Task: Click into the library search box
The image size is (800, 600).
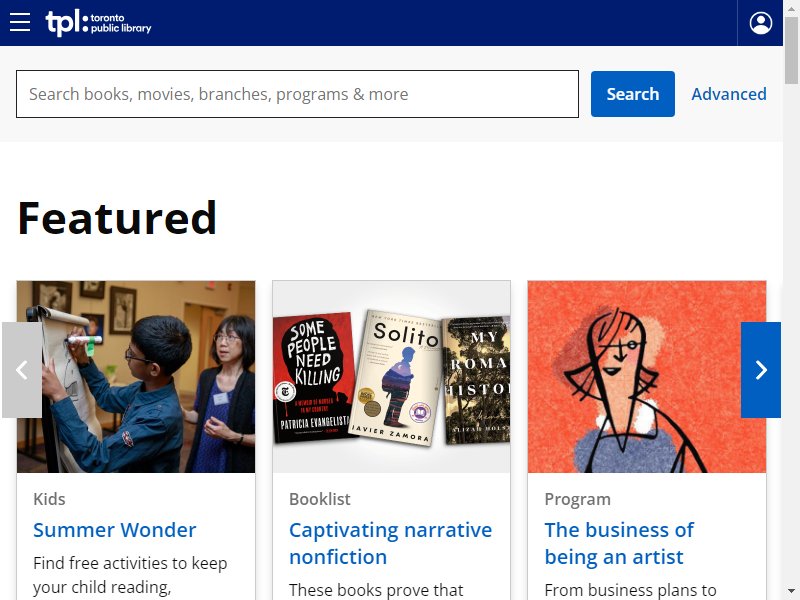Action: (297, 94)
